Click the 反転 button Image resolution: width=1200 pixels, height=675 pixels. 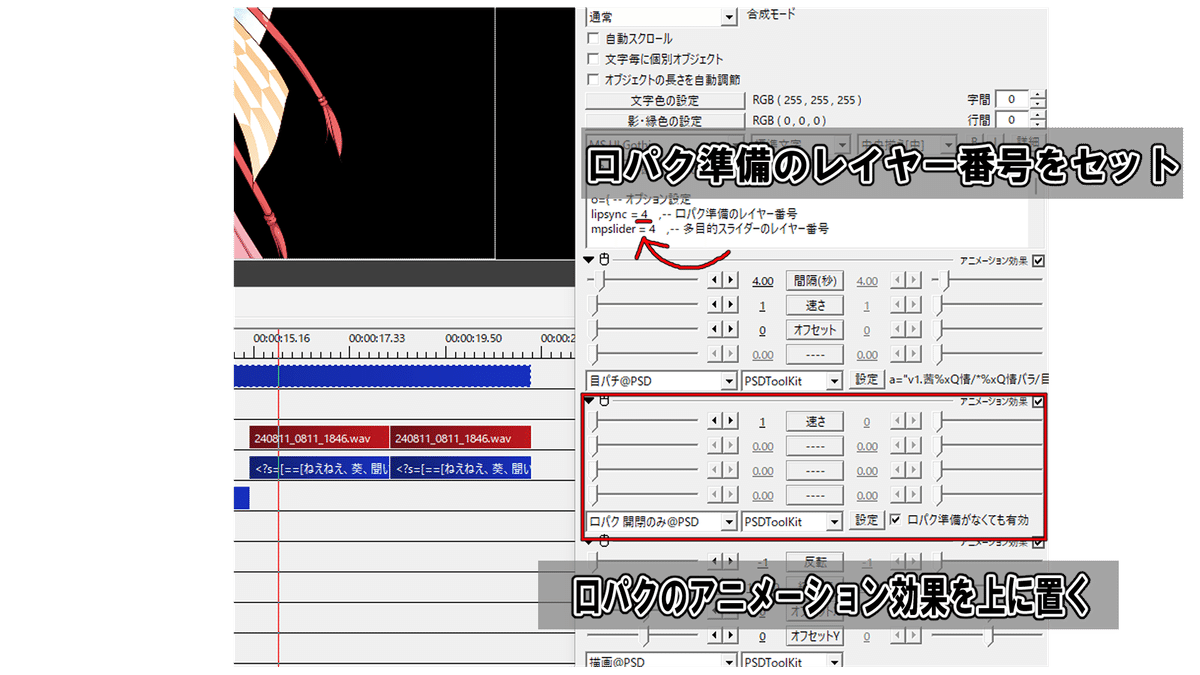click(x=817, y=560)
